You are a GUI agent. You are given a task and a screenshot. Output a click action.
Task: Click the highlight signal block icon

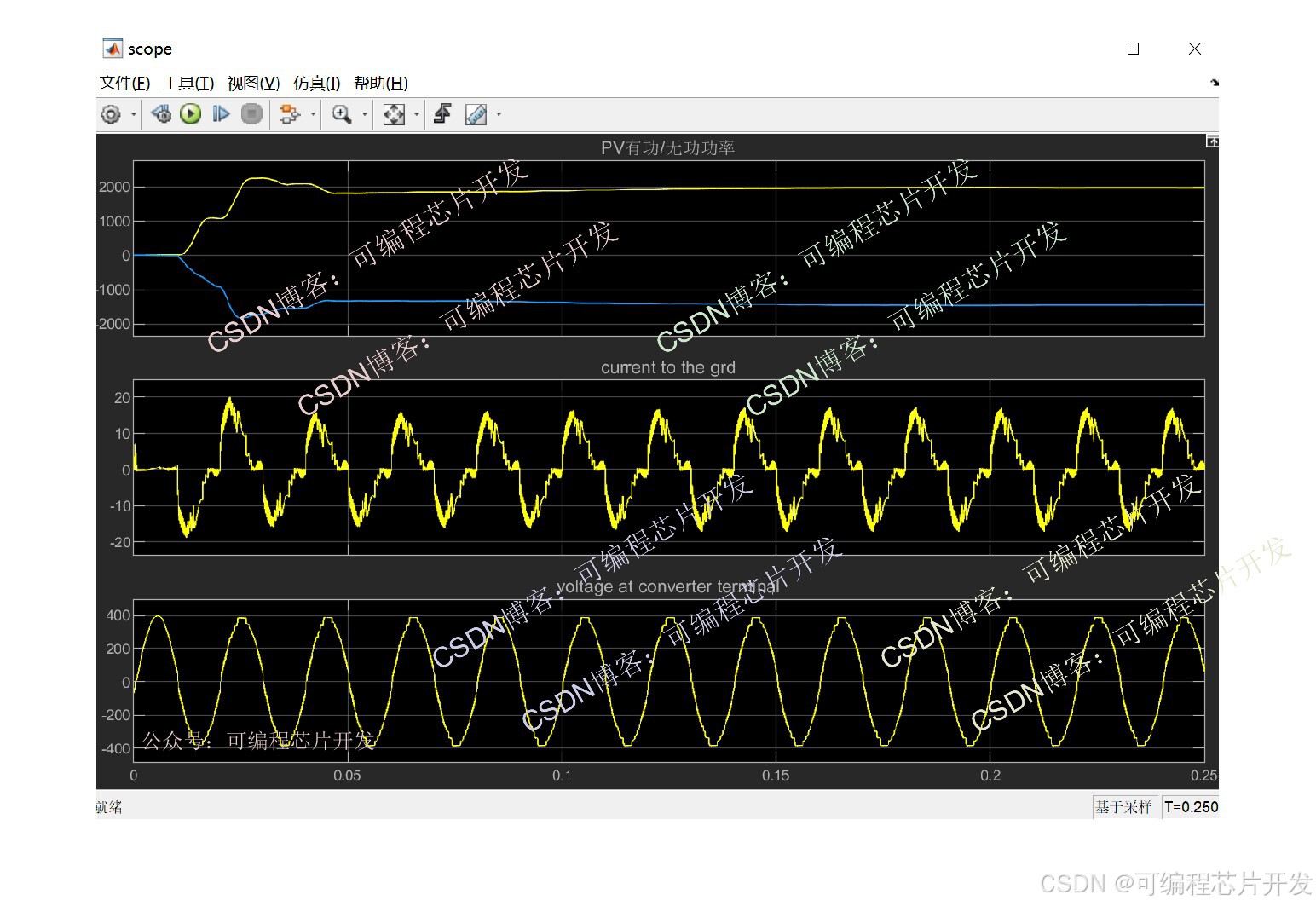click(290, 114)
